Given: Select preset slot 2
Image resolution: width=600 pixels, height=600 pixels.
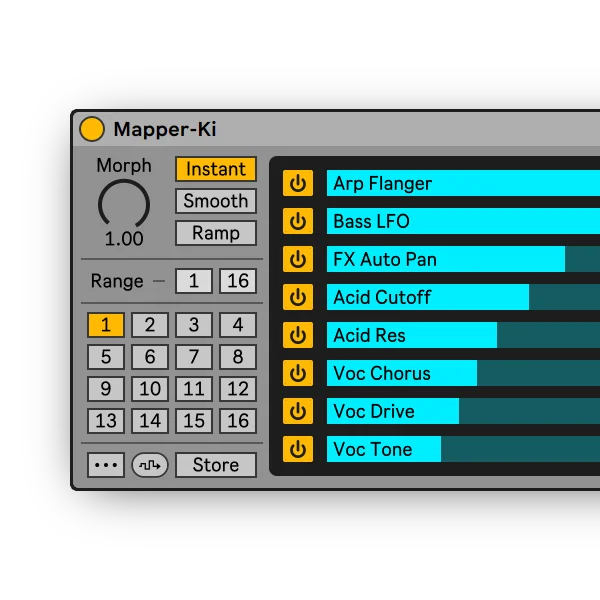Looking at the screenshot, I should (x=150, y=325).
